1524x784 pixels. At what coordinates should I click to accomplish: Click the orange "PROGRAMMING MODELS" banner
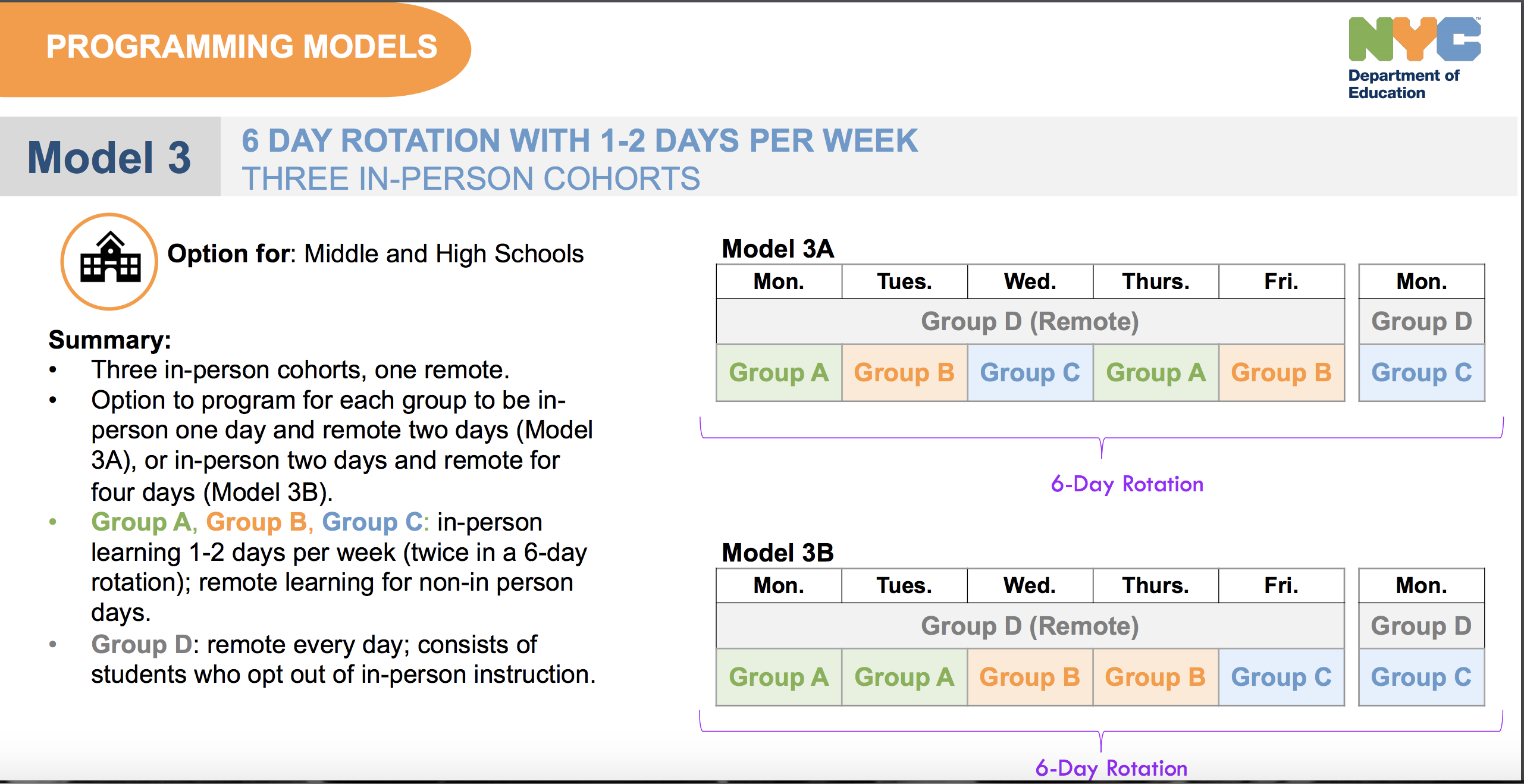tap(241, 48)
